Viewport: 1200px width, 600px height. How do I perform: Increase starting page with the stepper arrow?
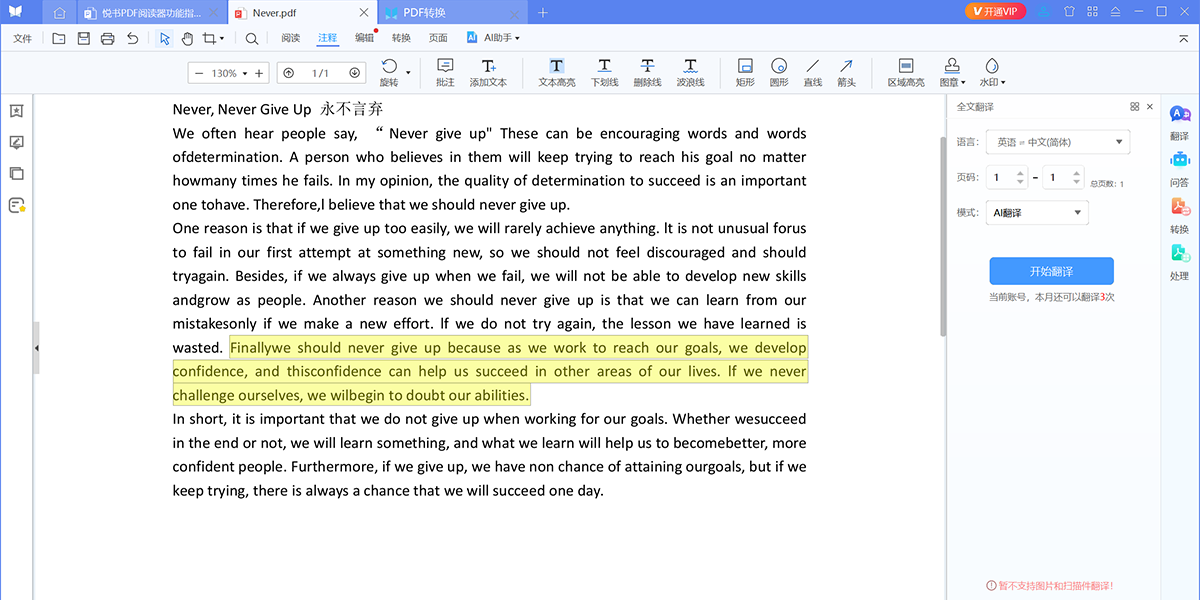(x=1020, y=172)
